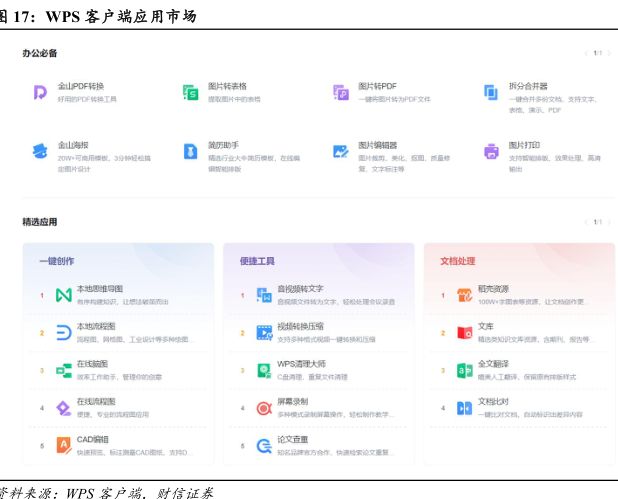This screenshot has height=499, width=618.
Task: Open the 金山PDF转换 tool icon
Action: 40,92
